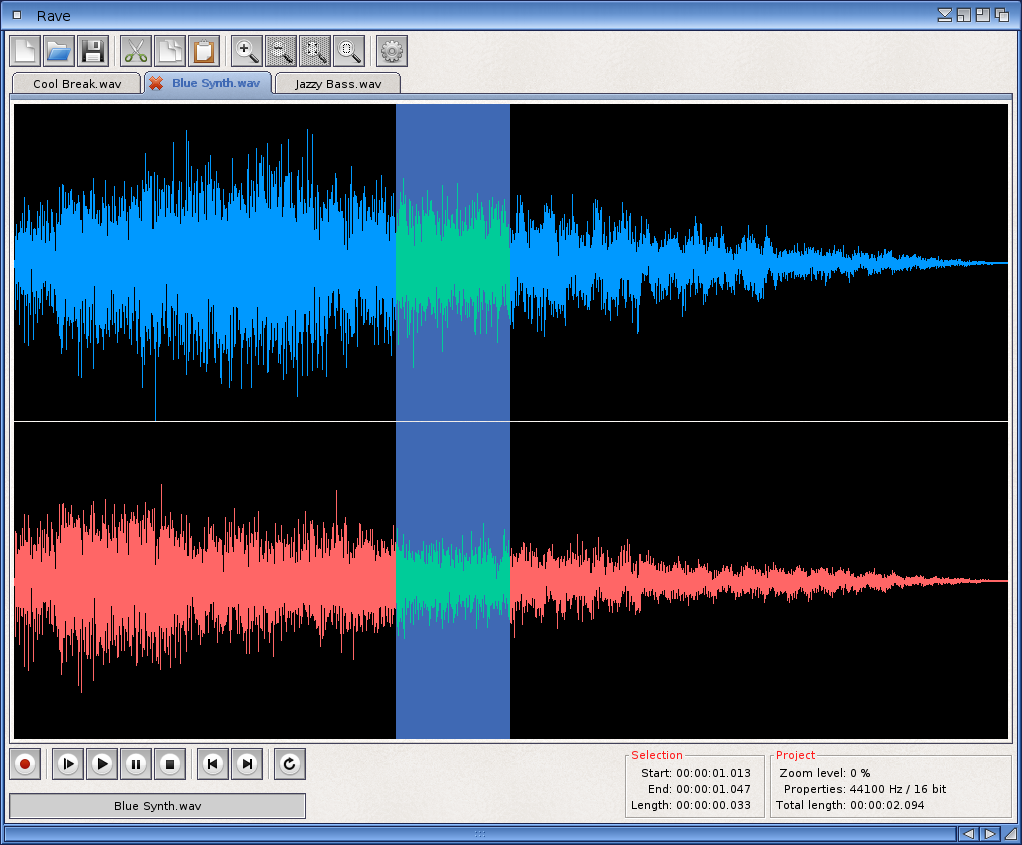Create a new audio file
The image size is (1022, 845).
[25, 51]
